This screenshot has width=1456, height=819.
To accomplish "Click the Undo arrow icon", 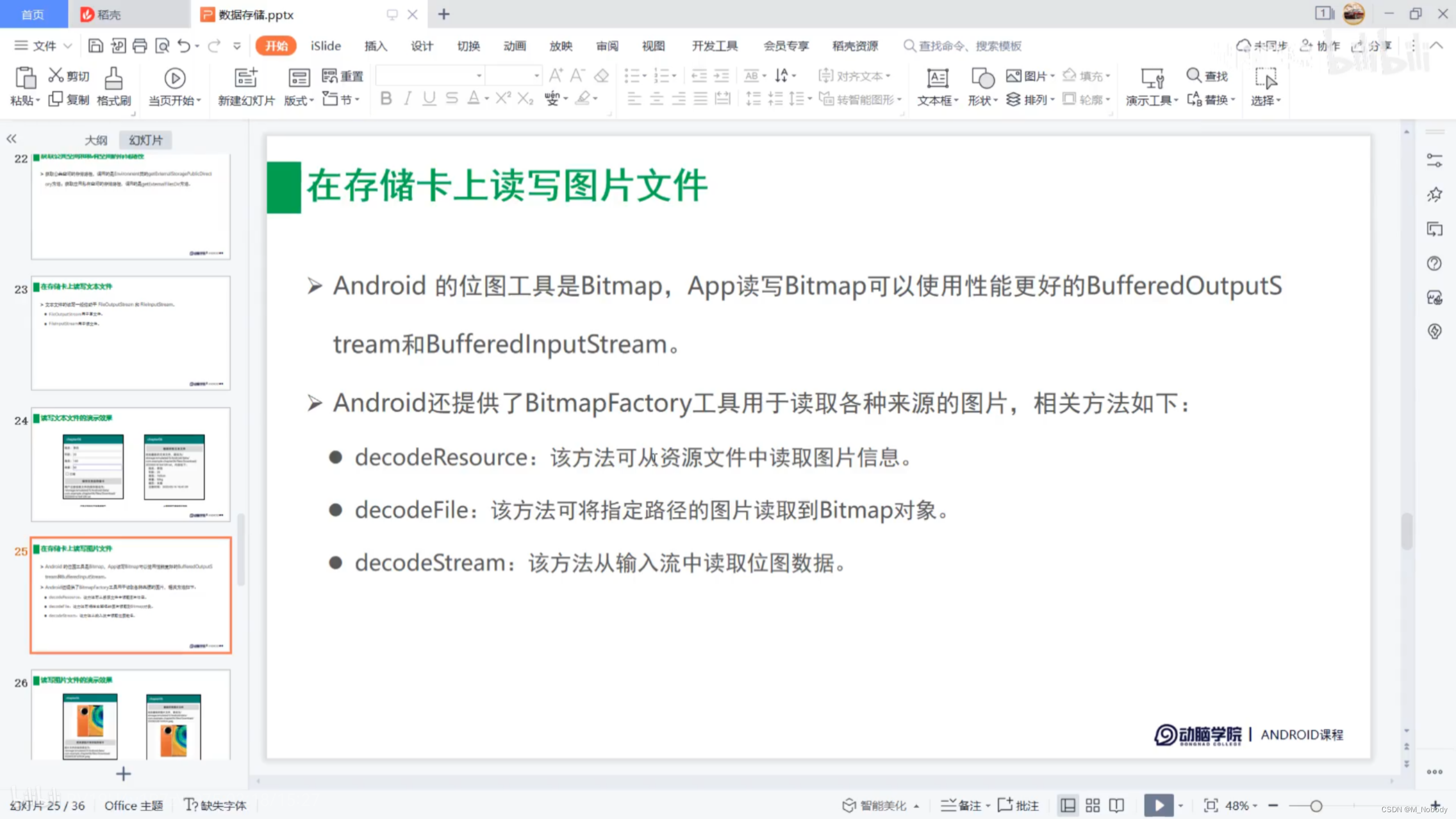I will (183, 45).
